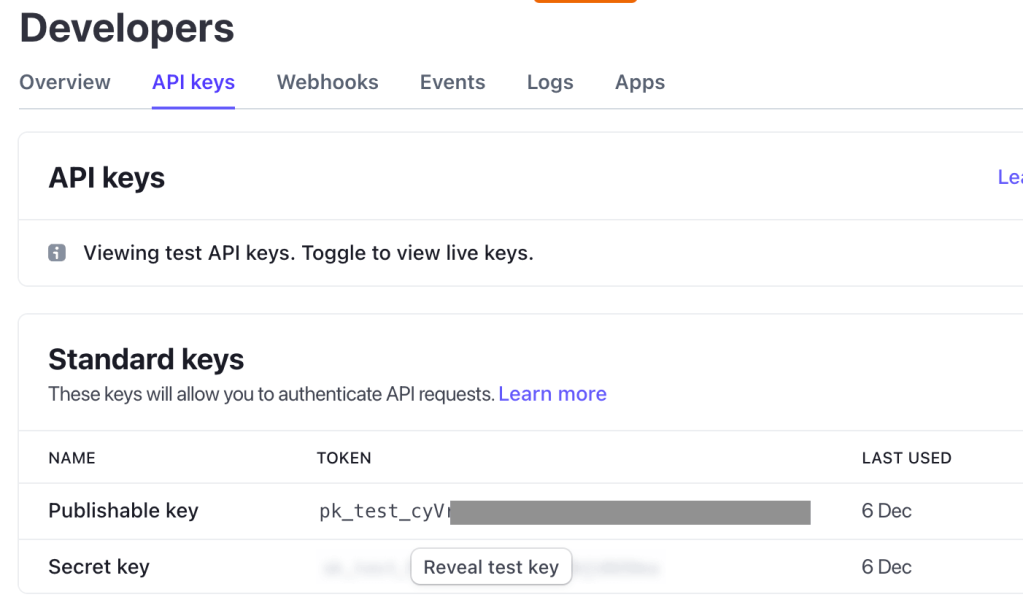This screenshot has height=616, width=1023.
Task: Click the truncated link in API keys header
Action: (1009, 177)
